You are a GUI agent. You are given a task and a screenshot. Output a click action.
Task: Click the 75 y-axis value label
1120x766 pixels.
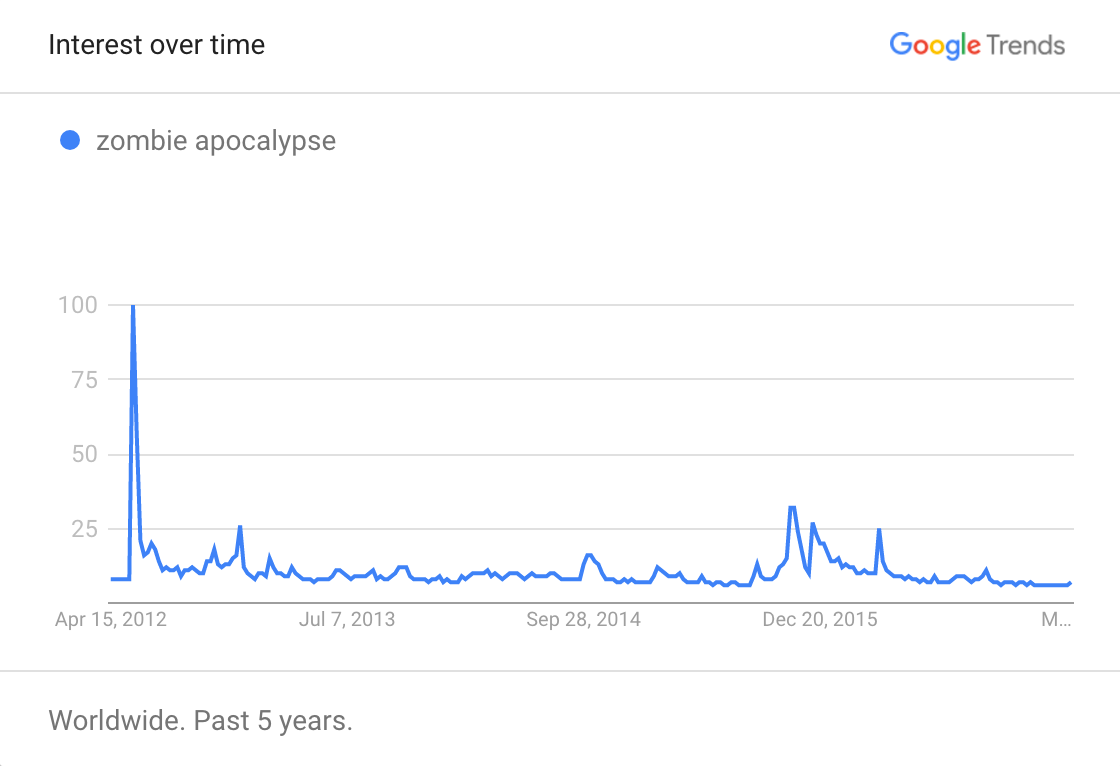click(84, 380)
